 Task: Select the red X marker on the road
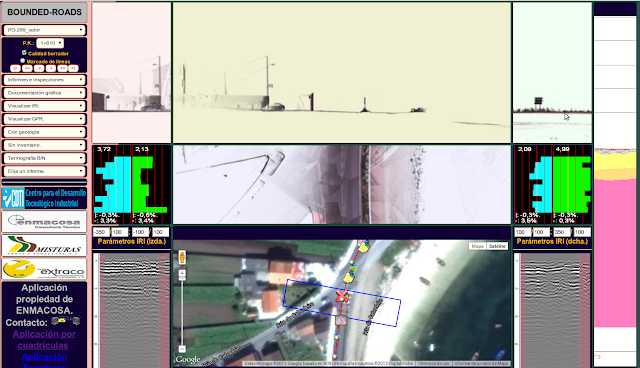(342, 296)
